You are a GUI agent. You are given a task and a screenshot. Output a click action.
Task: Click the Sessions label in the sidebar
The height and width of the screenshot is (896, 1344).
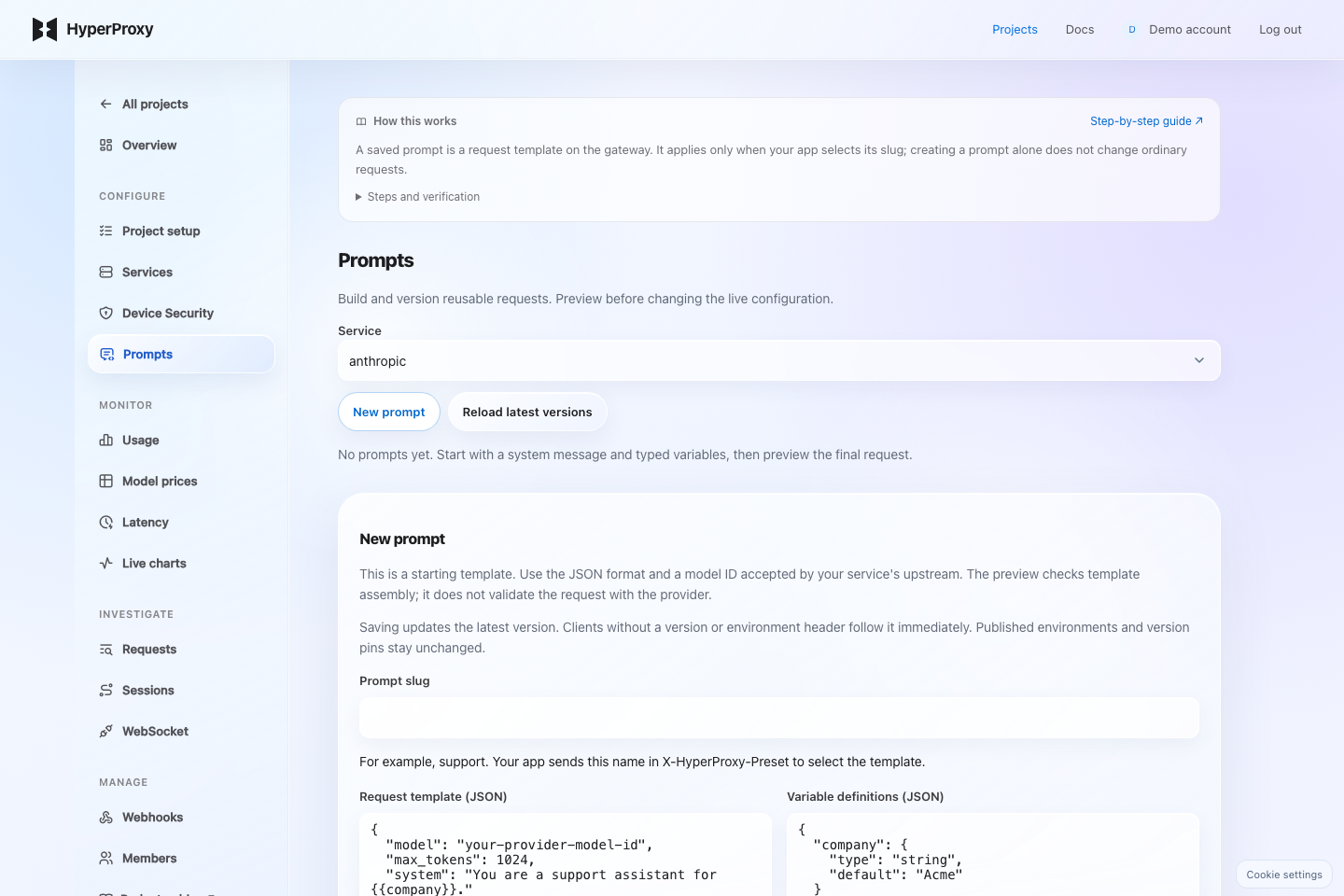pyautogui.click(x=148, y=690)
